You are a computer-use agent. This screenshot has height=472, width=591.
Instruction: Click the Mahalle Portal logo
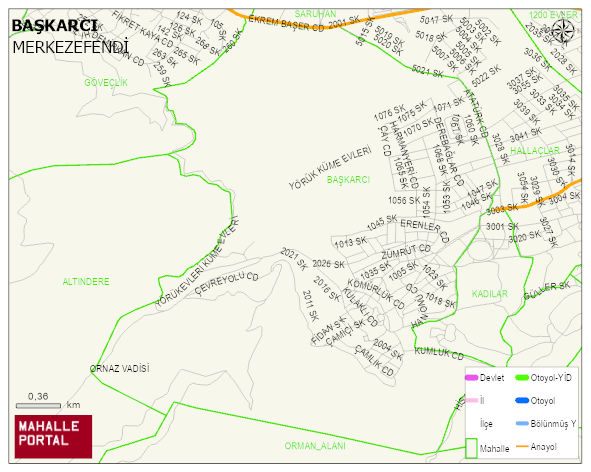point(54,437)
